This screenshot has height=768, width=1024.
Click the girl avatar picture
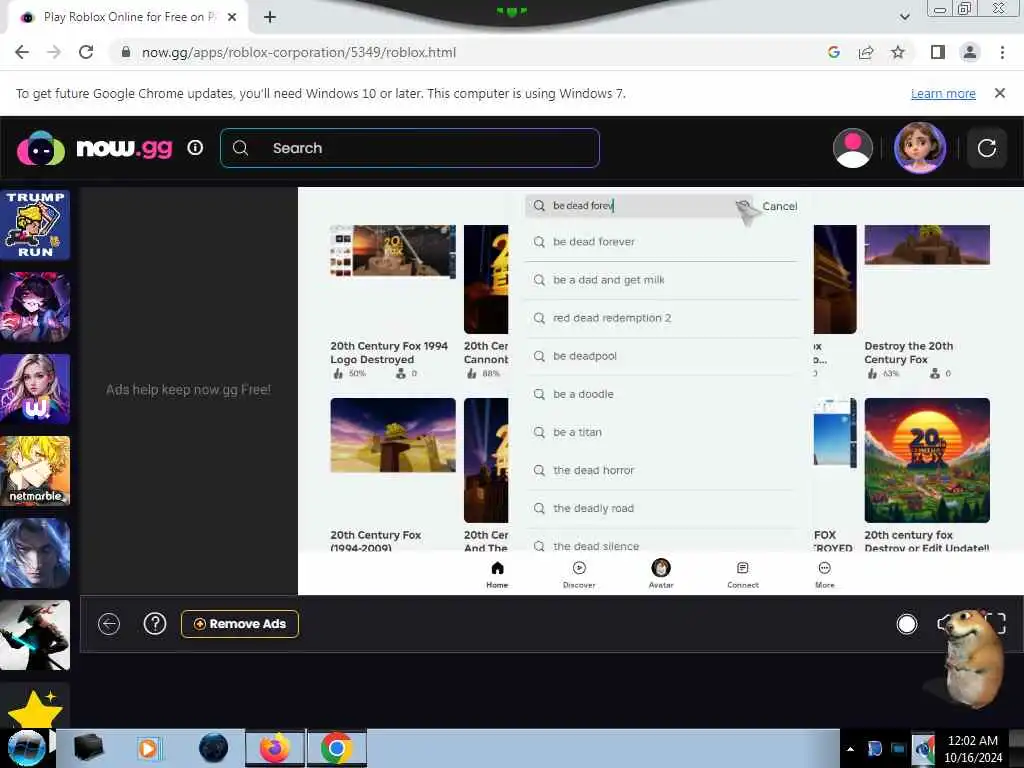point(920,148)
